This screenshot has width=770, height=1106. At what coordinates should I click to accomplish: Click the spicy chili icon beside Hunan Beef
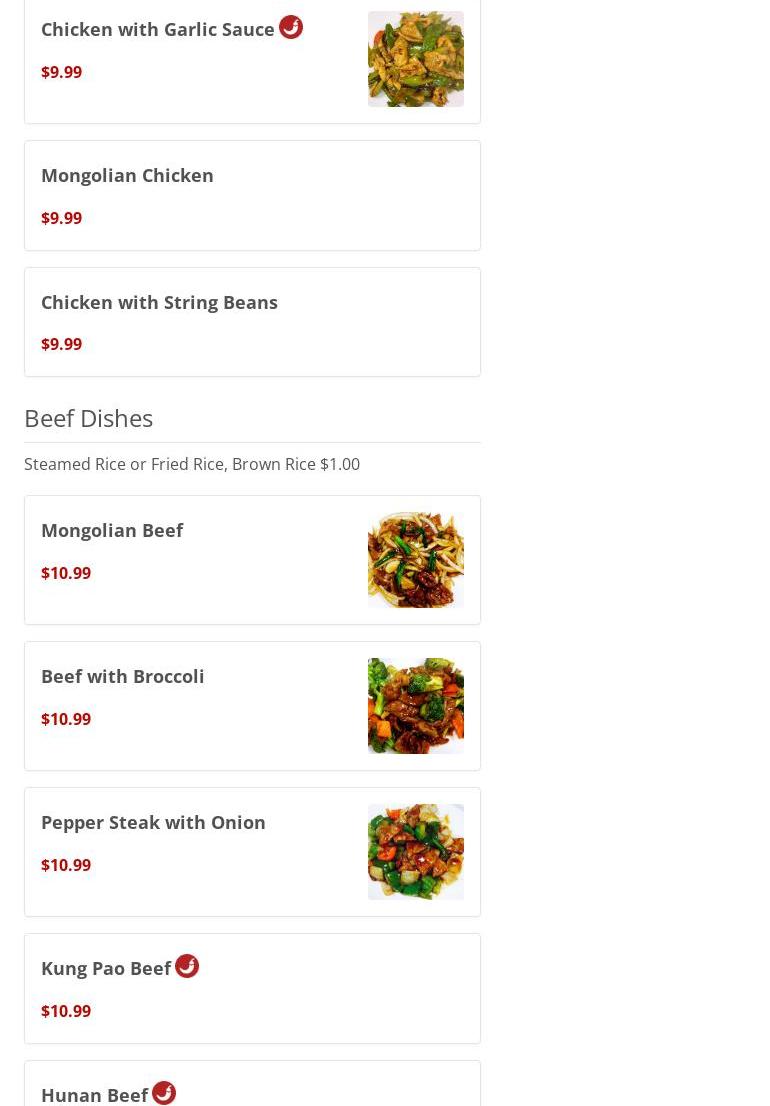pos(164,1093)
